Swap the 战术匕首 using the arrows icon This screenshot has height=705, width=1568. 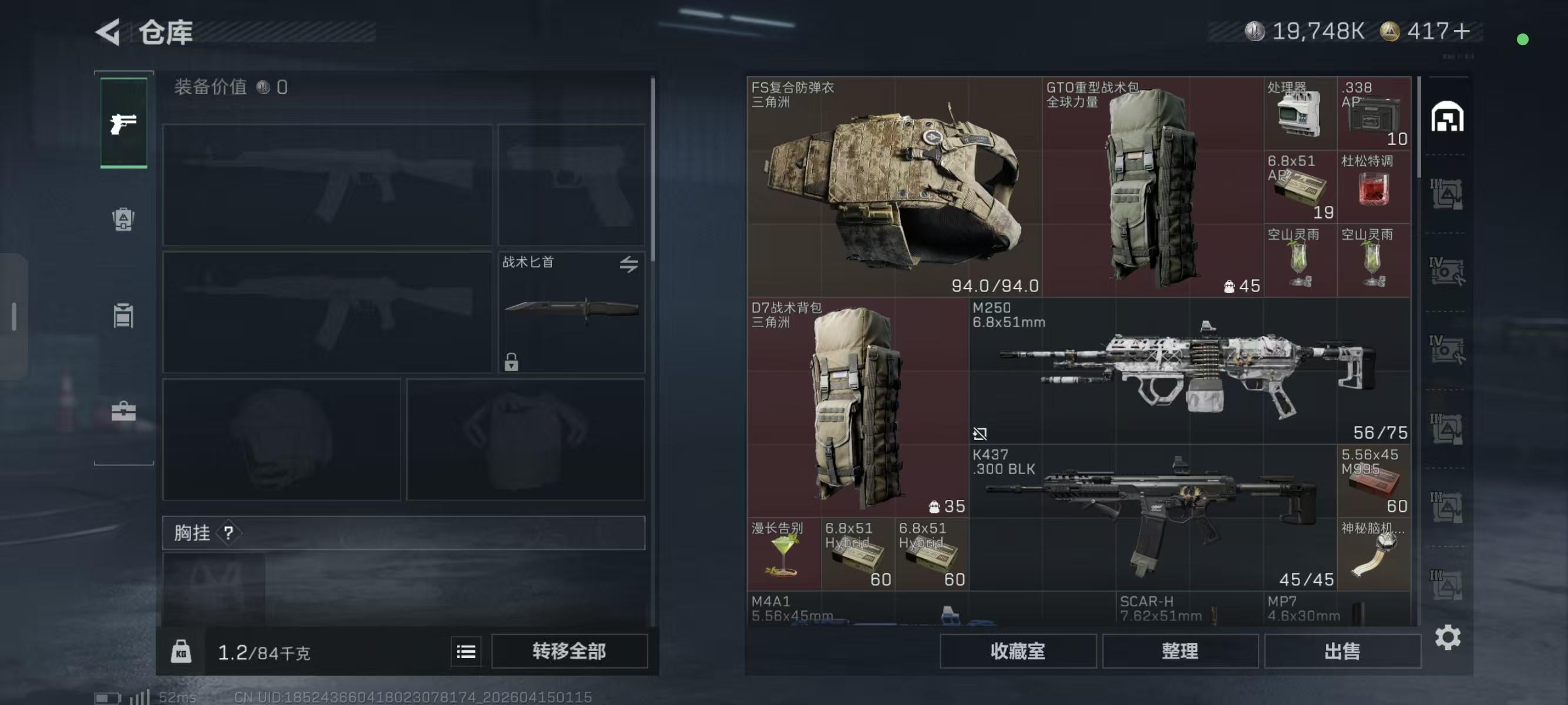pyautogui.click(x=629, y=264)
